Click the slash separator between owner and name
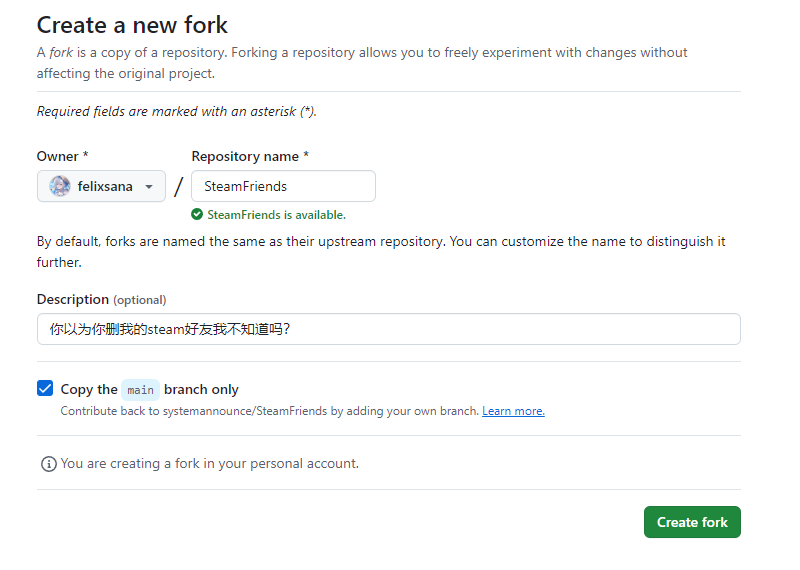 point(178,187)
